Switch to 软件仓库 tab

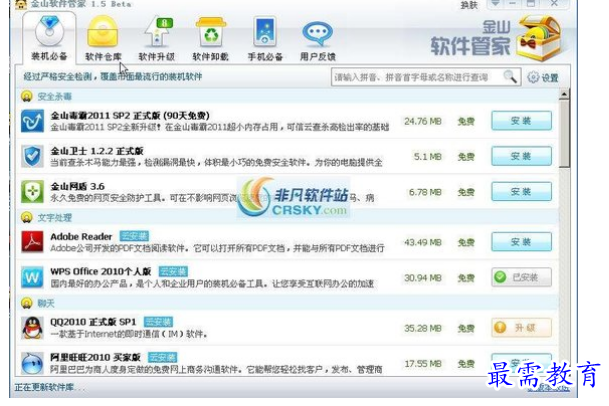(x=103, y=38)
